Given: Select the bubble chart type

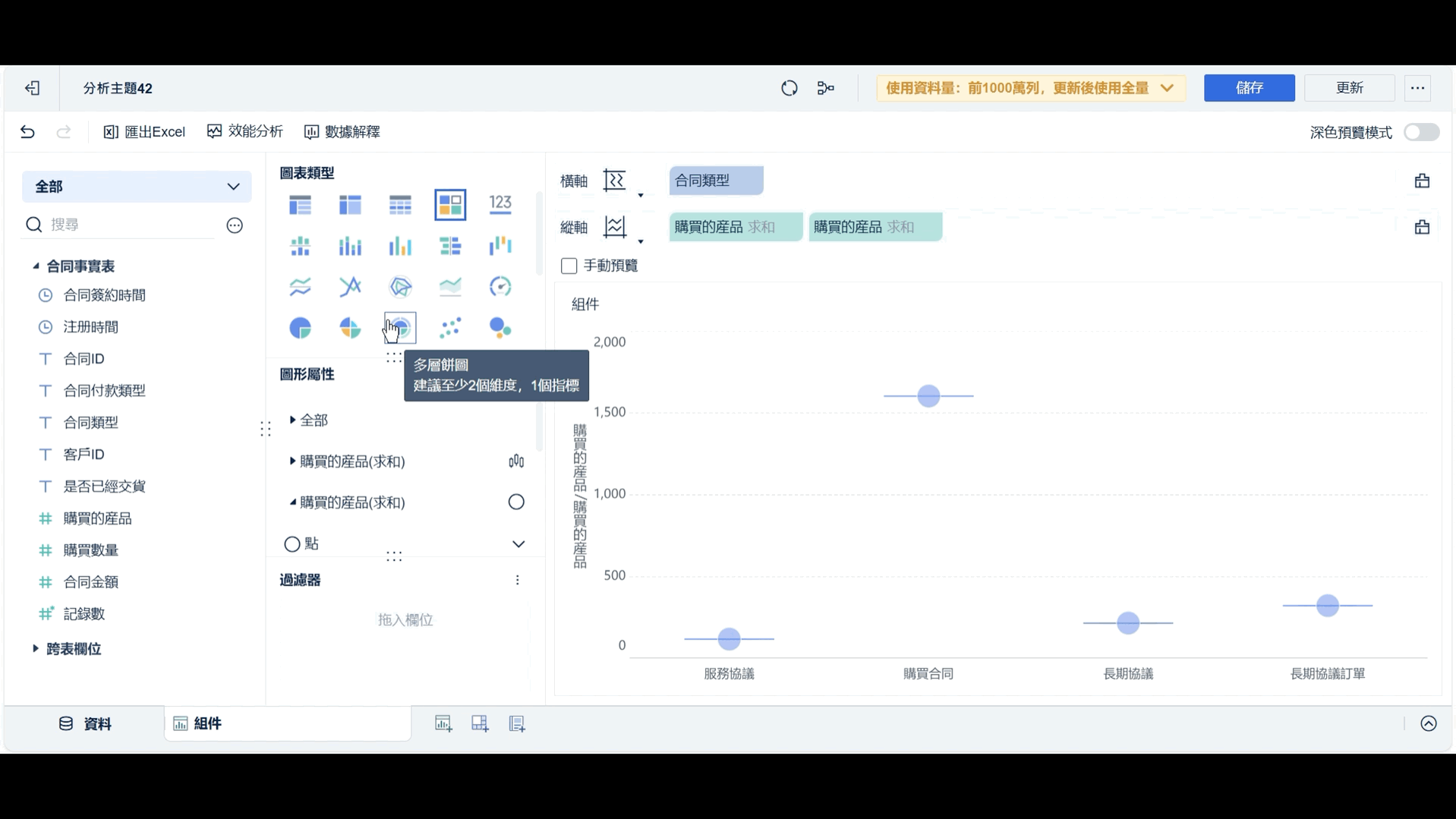Looking at the screenshot, I should 500,328.
